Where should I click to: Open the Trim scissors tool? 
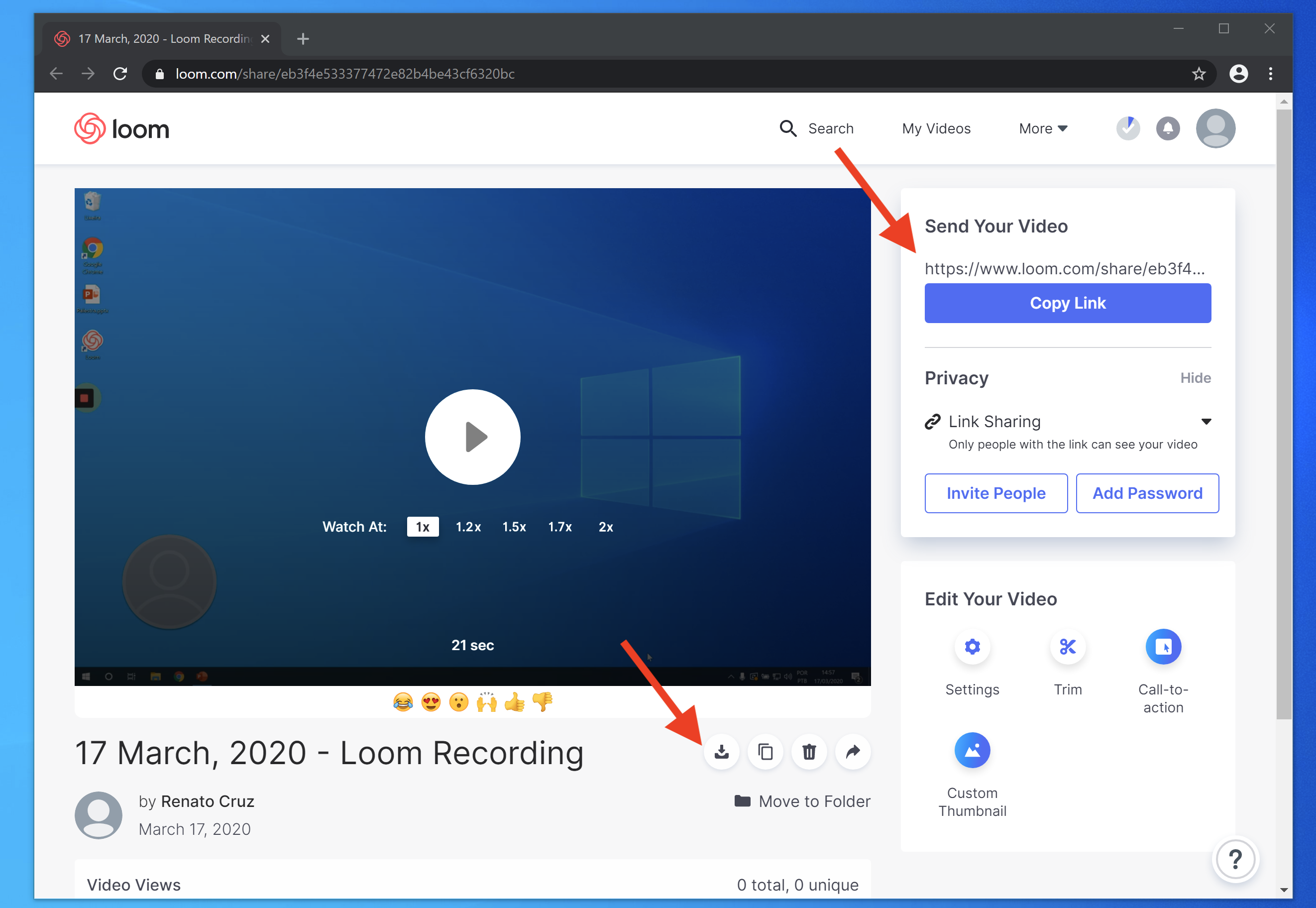[x=1068, y=647]
